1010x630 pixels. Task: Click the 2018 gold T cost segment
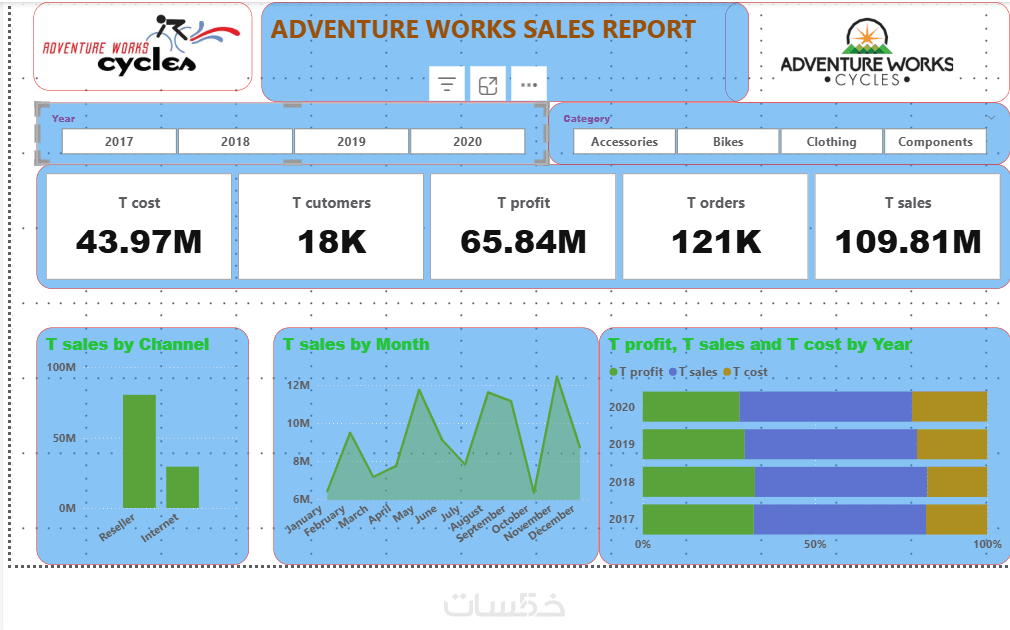(x=957, y=482)
